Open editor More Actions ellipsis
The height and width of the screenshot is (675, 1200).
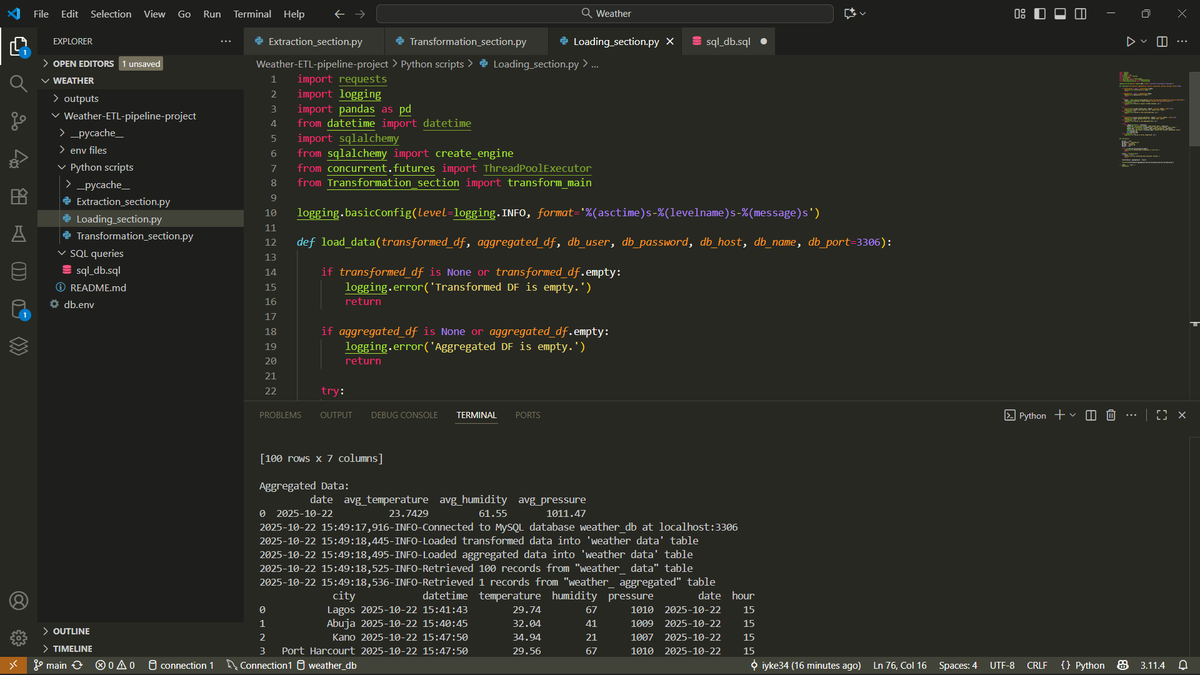click(x=1182, y=42)
